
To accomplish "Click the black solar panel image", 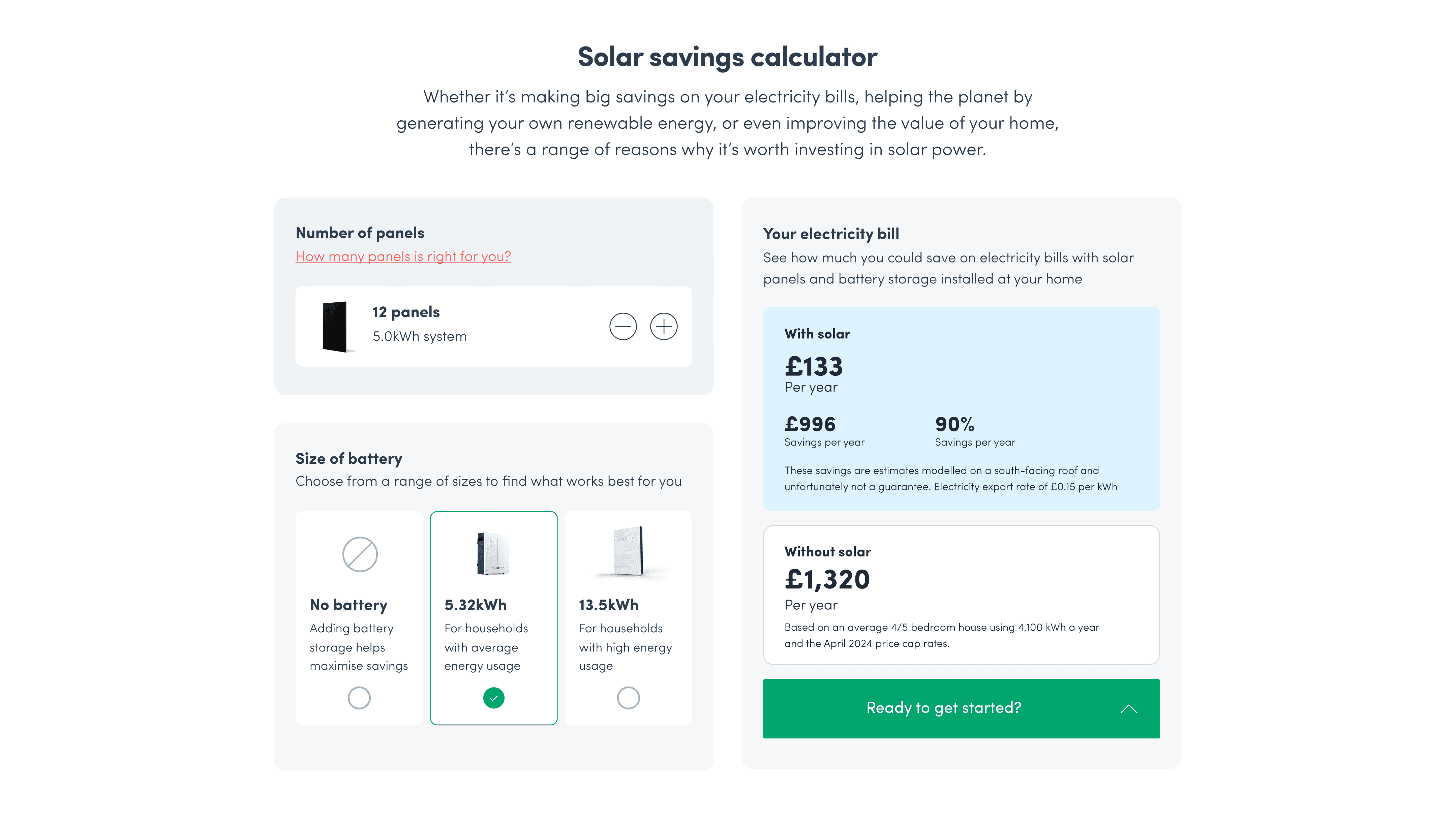I will [x=336, y=327].
